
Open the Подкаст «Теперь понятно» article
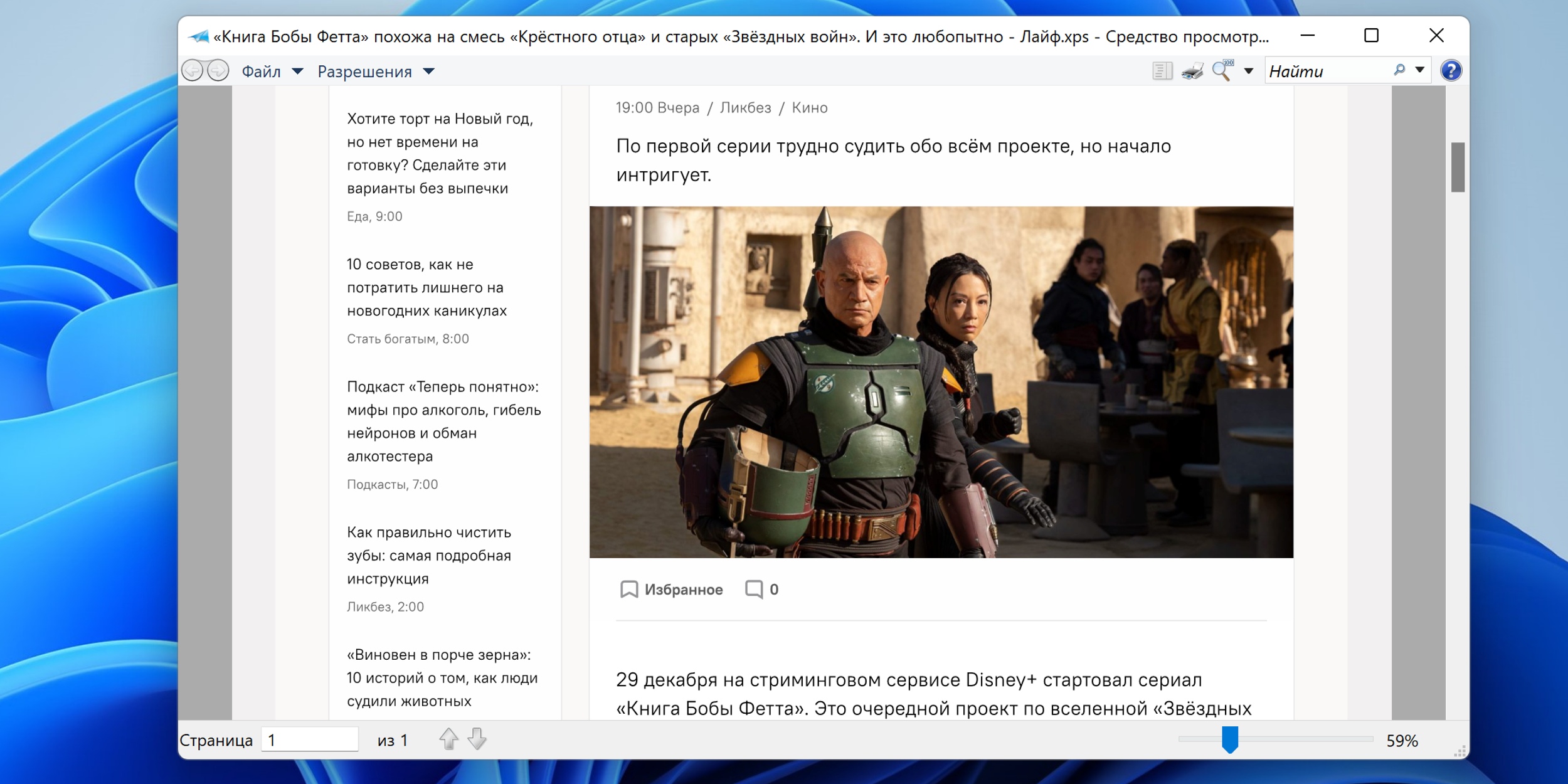click(x=444, y=421)
